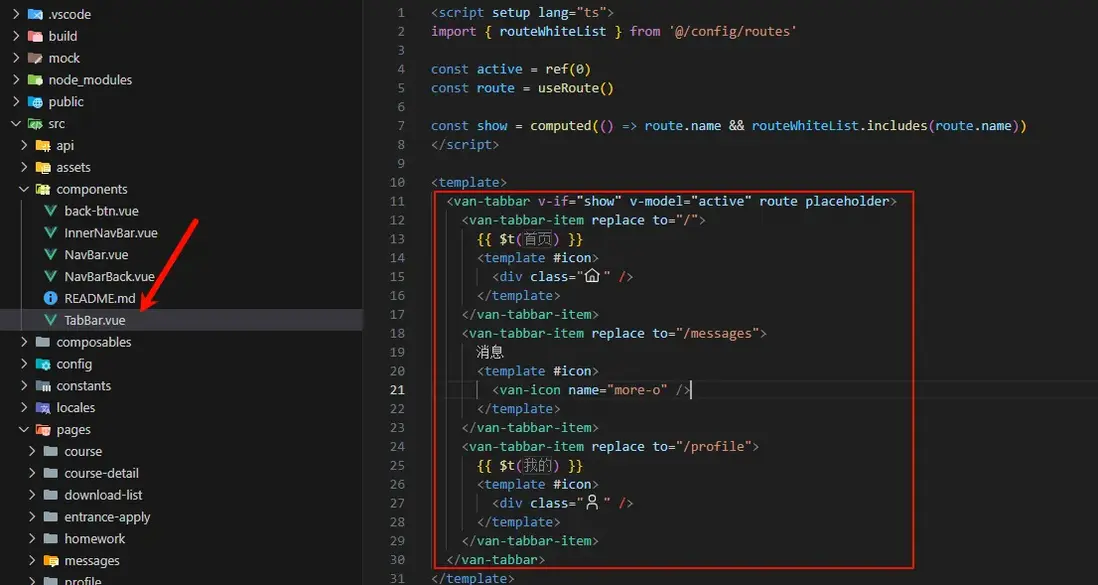Open back-btn.vue file

[102, 211]
